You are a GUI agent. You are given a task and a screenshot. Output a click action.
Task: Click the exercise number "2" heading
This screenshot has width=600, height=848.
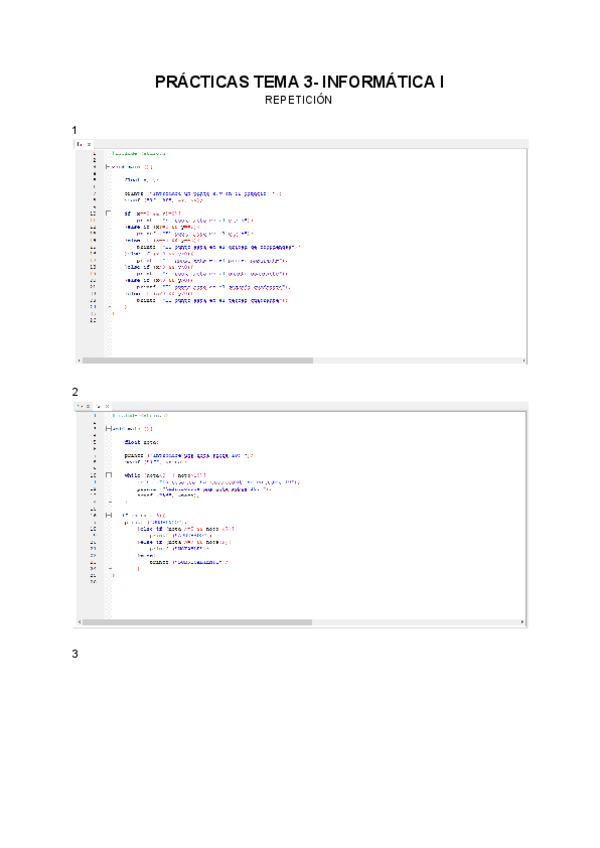(x=75, y=392)
